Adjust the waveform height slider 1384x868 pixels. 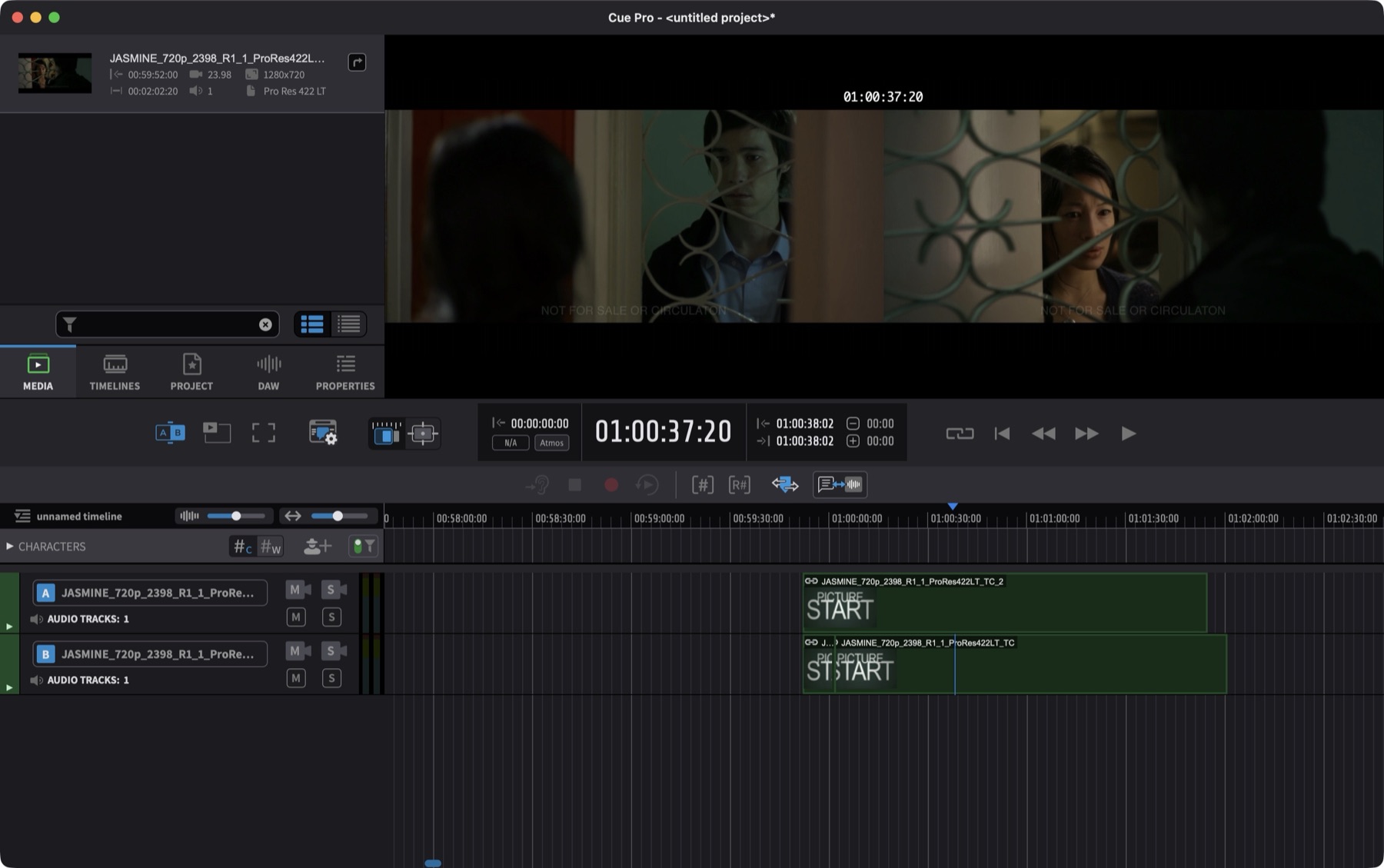click(236, 516)
